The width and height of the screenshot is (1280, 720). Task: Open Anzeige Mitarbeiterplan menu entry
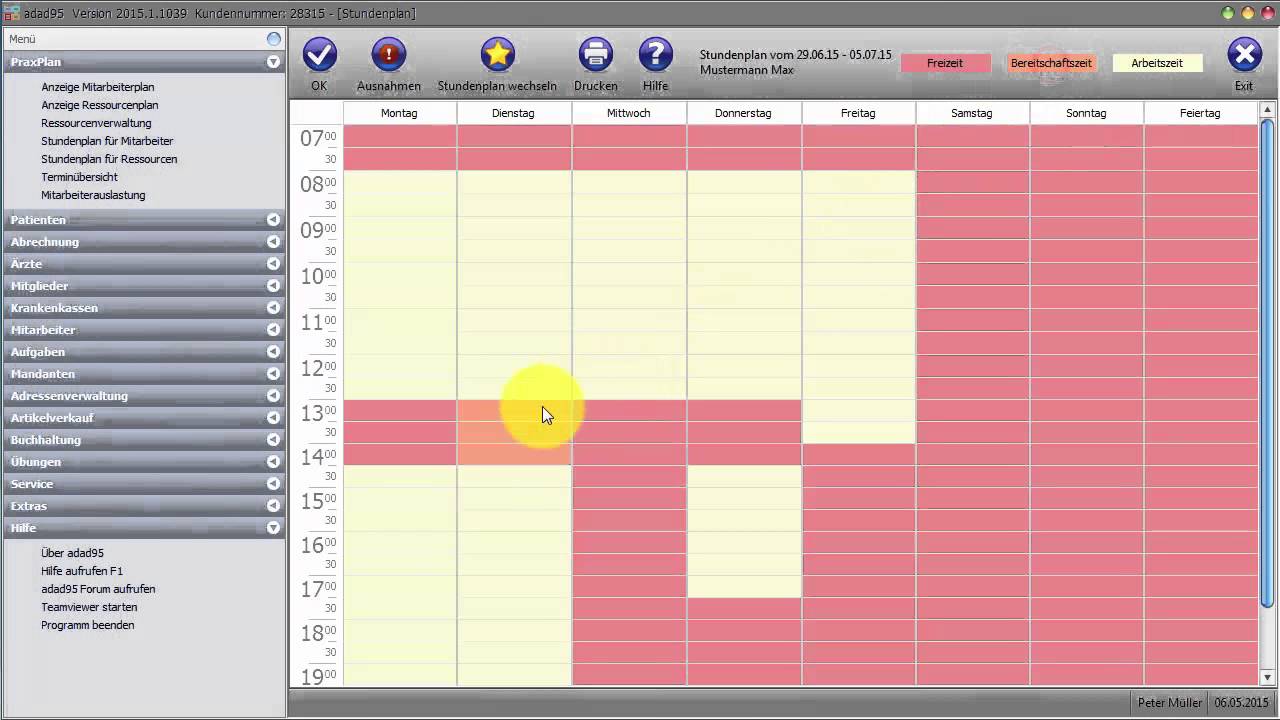(x=98, y=87)
